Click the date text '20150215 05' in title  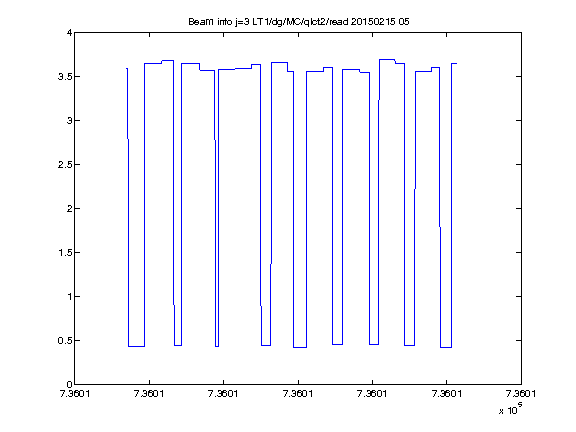(380, 22)
